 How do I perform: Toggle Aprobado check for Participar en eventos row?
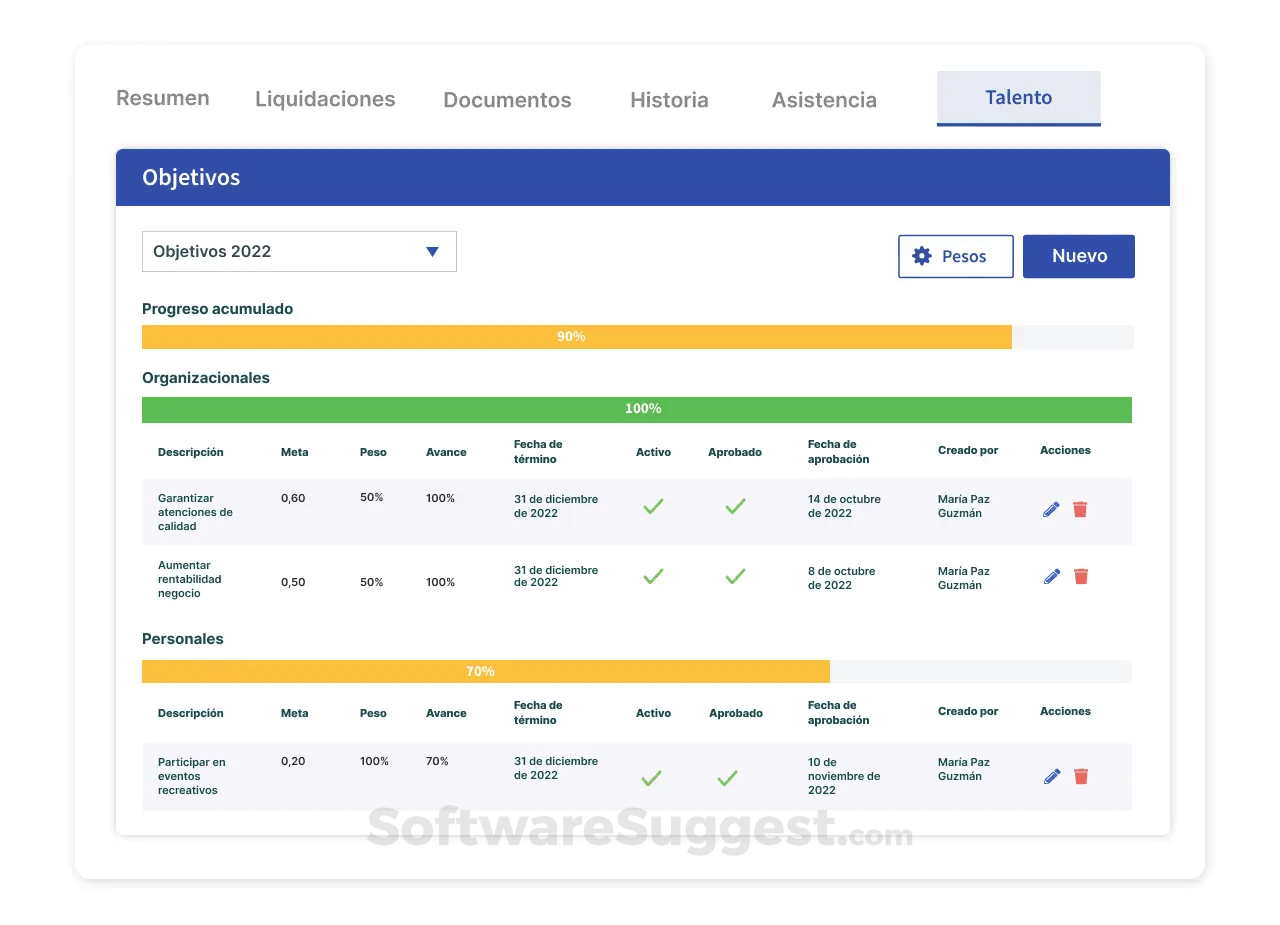[727, 777]
